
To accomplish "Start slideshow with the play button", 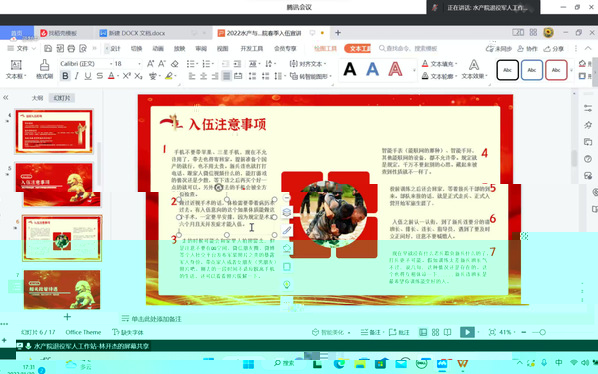I will pyautogui.click(x=467, y=332).
